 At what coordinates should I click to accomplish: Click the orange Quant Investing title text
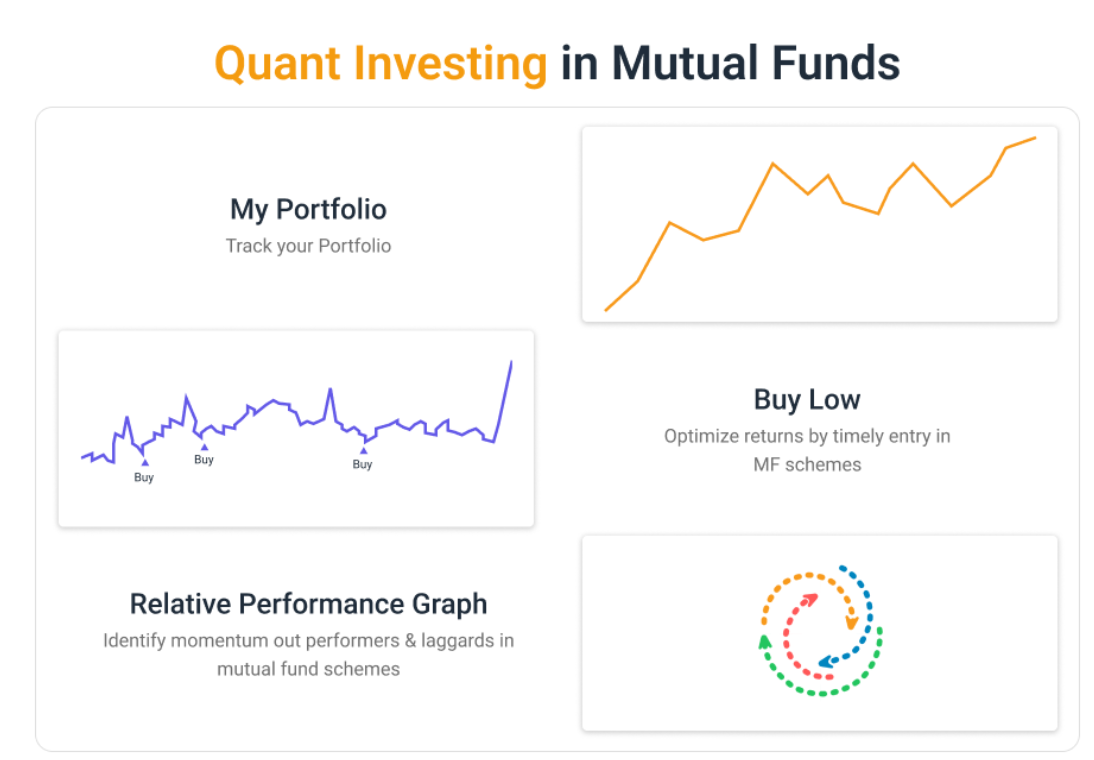[x=381, y=64]
